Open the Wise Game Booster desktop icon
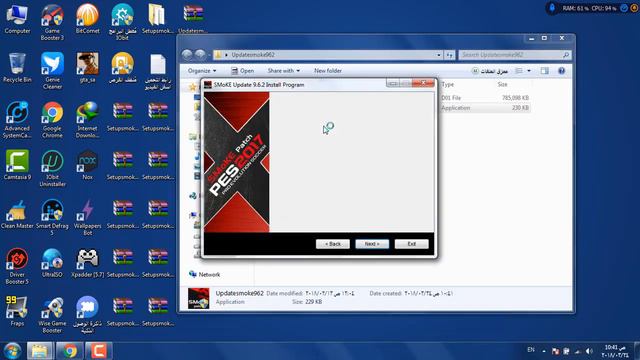The image size is (640, 360). (52, 314)
